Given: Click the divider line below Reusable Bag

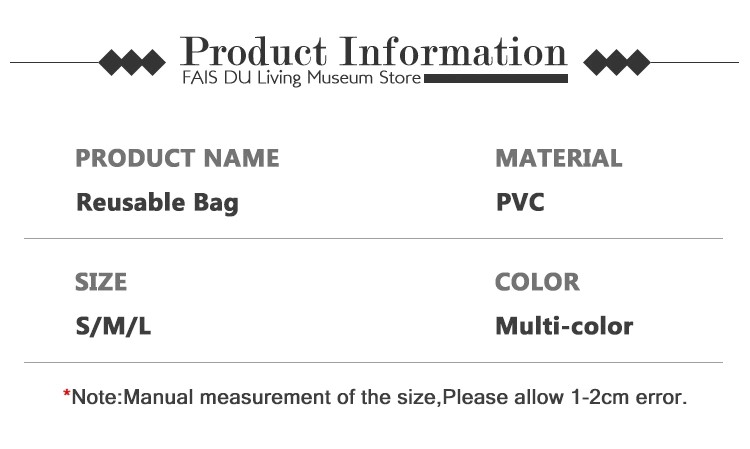Looking at the screenshot, I should (x=373, y=239).
